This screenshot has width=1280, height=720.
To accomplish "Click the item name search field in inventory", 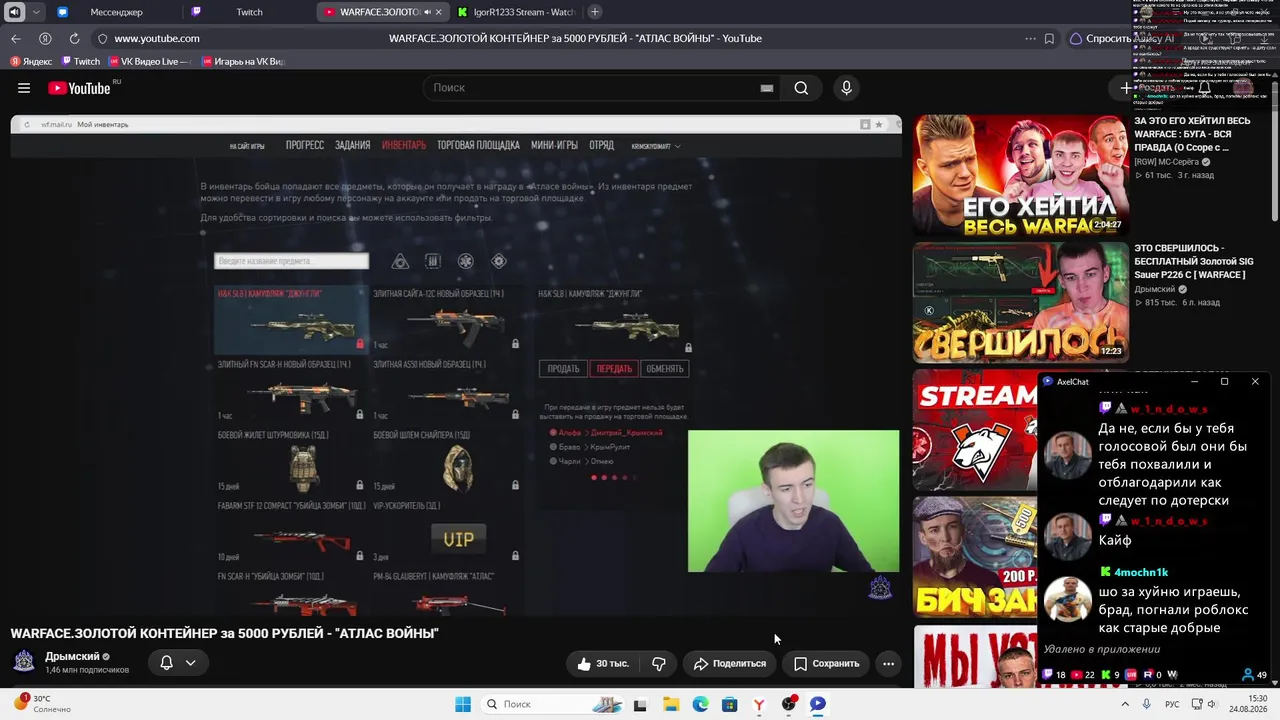I will point(291,261).
